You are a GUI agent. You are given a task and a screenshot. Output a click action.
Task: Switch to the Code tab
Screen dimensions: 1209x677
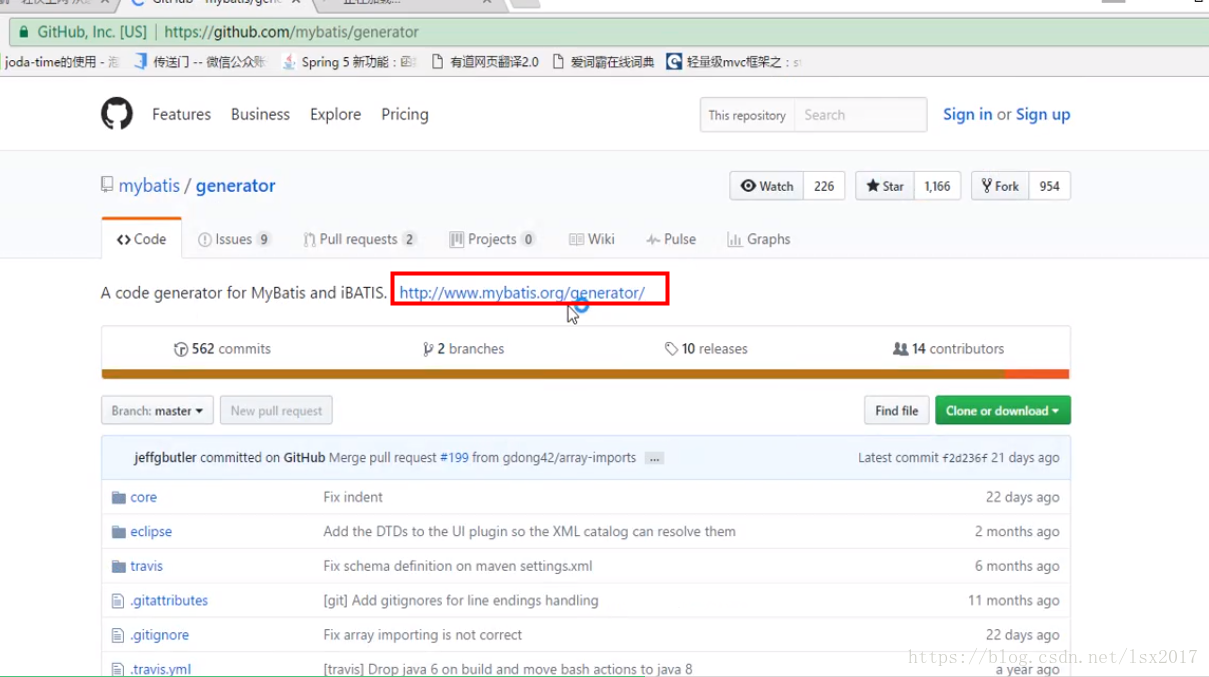coord(141,239)
